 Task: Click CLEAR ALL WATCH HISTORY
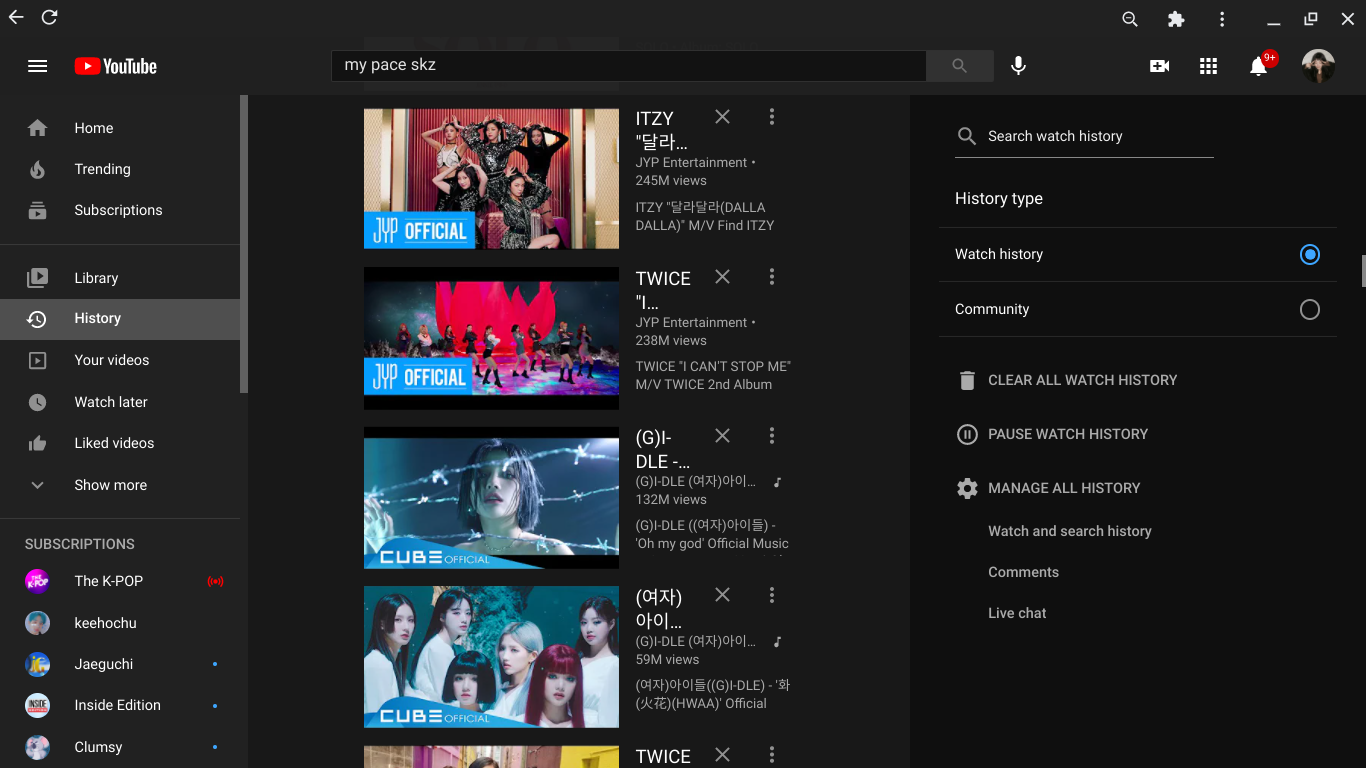click(x=1067, y=380)
